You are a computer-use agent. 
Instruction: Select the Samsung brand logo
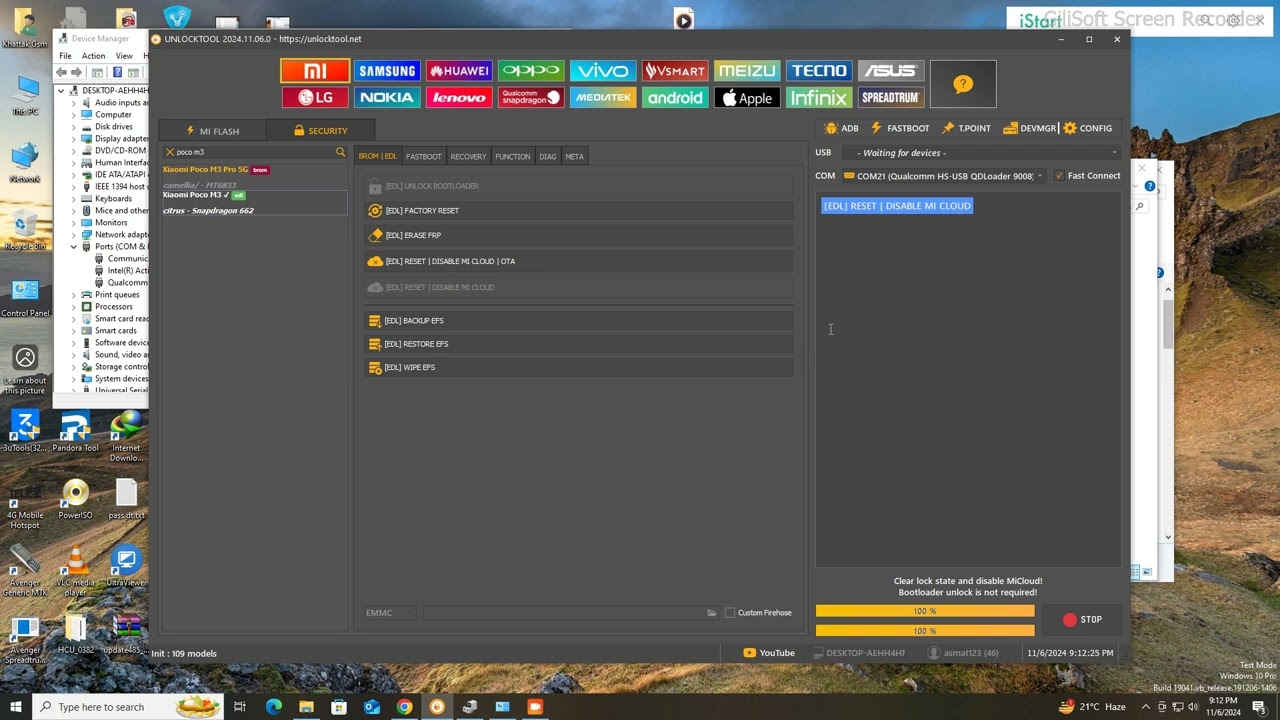(387, 71)
